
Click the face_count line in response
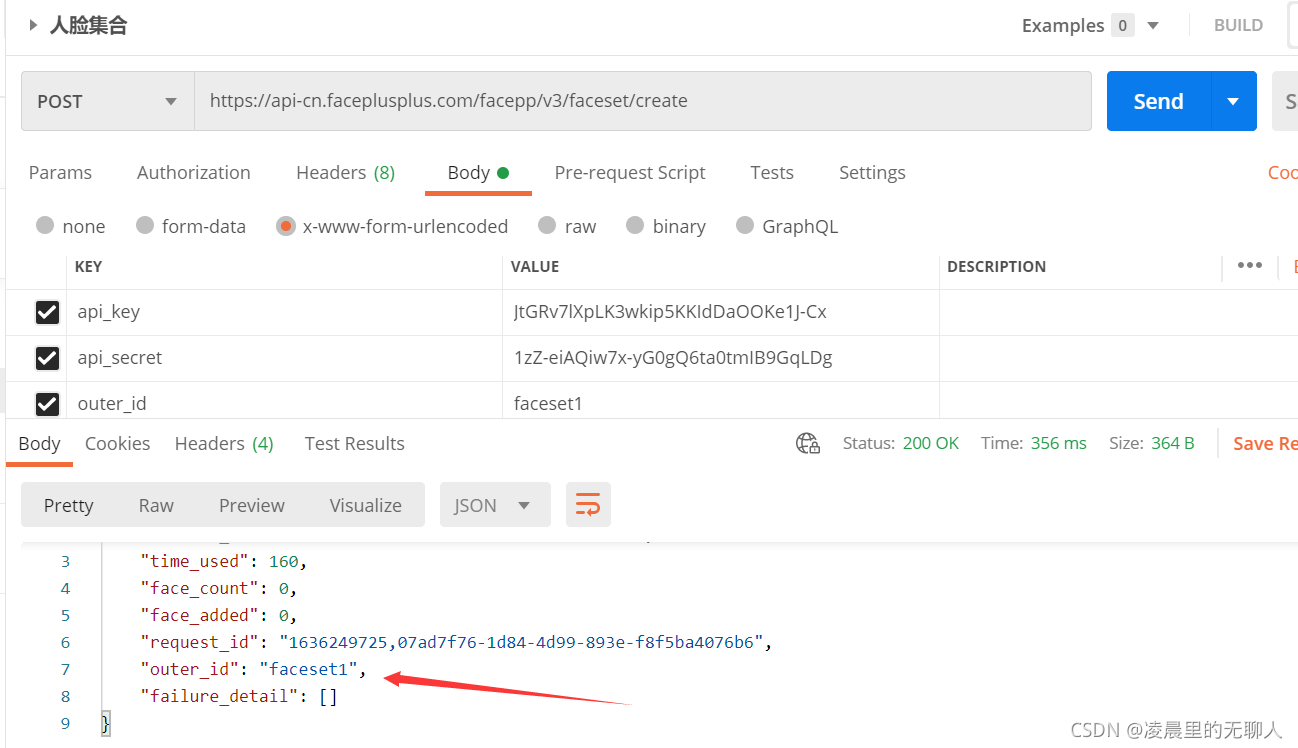(219, 589)
